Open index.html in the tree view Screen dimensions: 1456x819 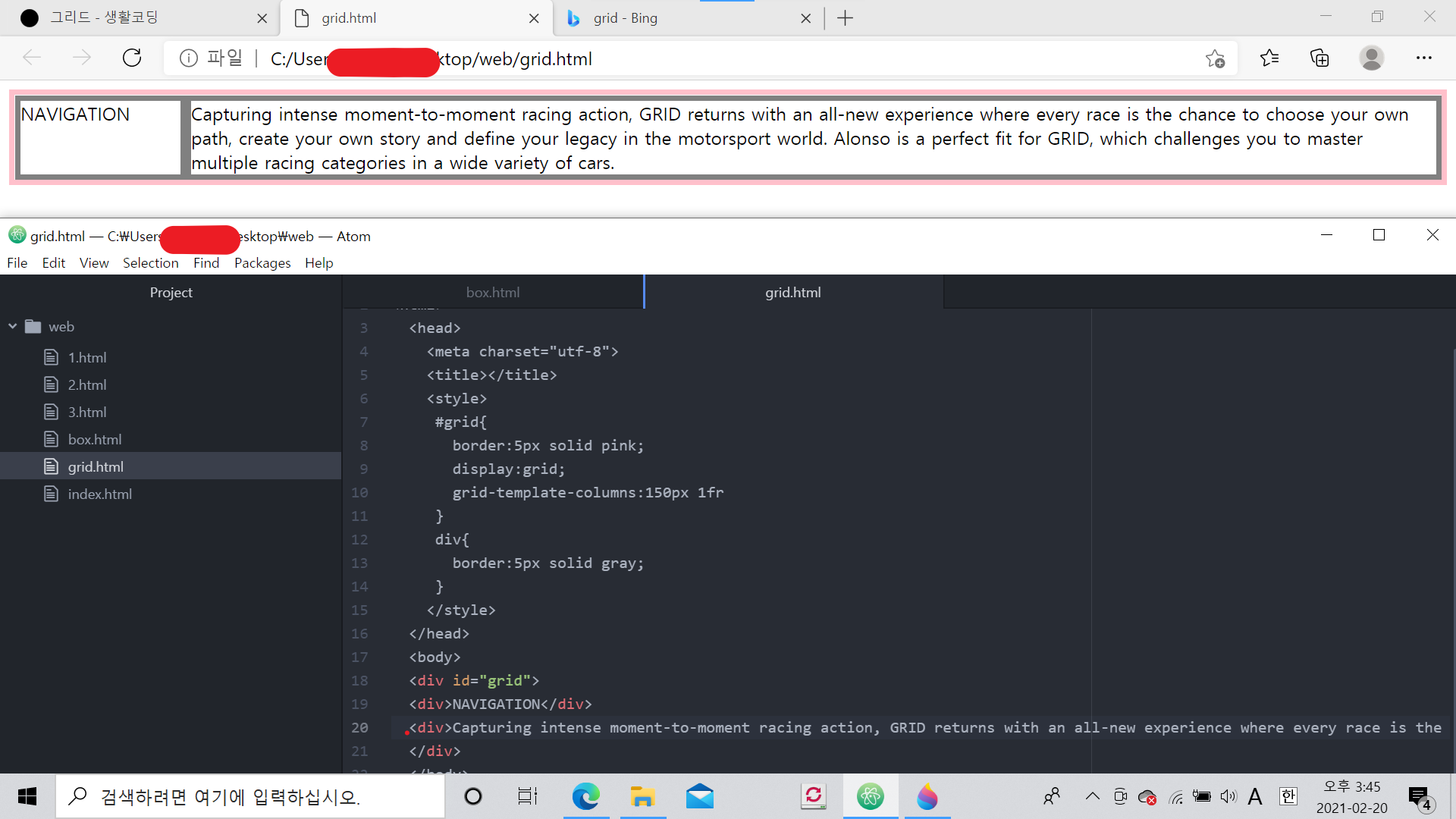pos(99,494)
